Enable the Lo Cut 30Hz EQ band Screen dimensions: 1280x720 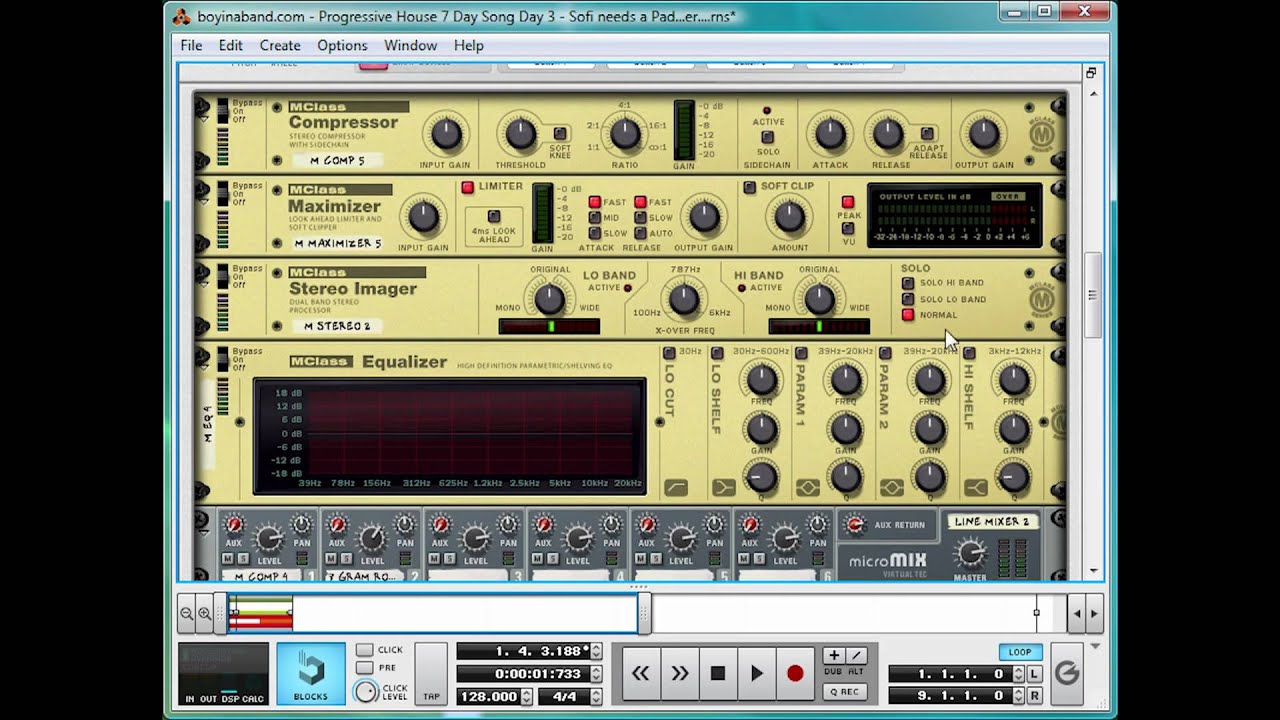pos(670,352)
